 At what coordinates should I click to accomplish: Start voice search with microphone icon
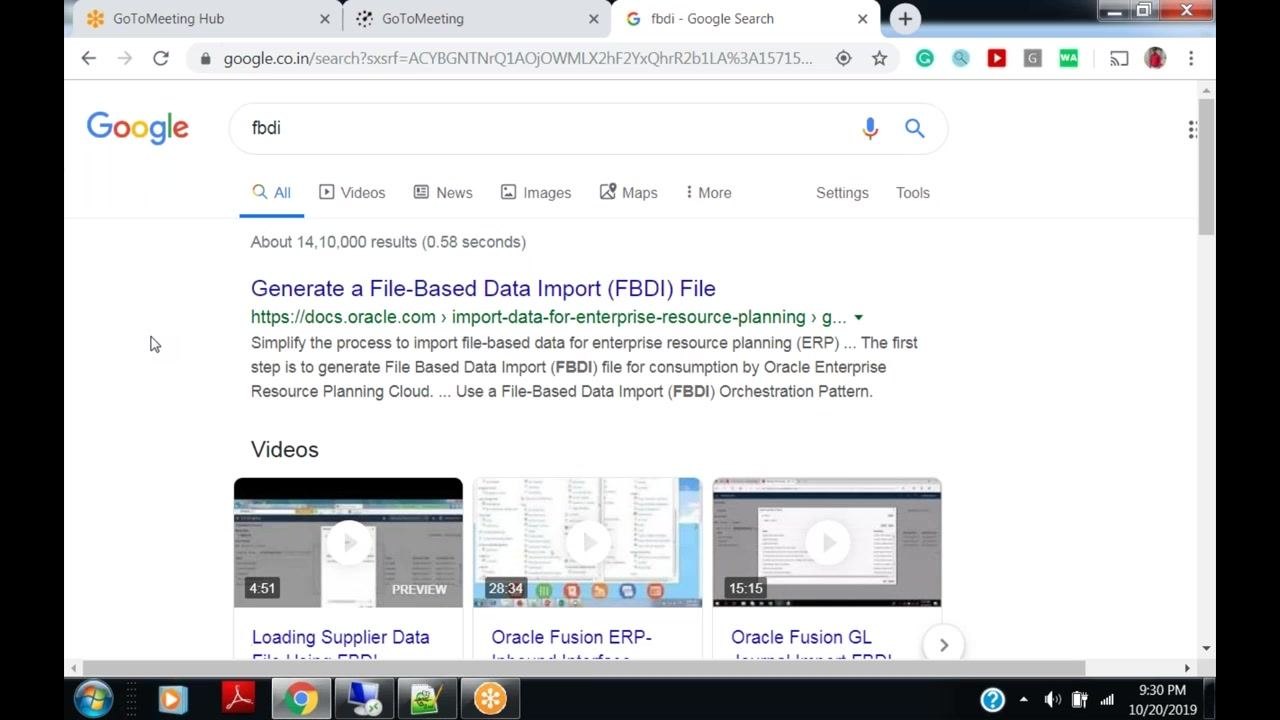[x=870, y=128]
